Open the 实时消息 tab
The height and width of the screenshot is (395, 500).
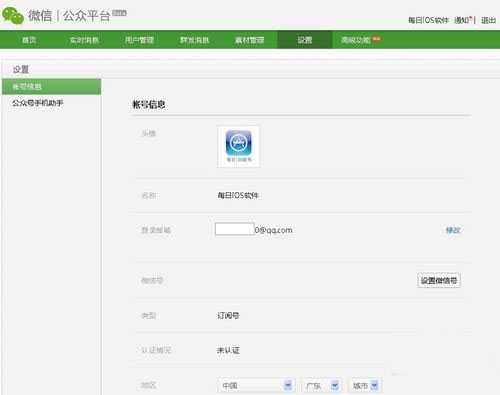84,40
